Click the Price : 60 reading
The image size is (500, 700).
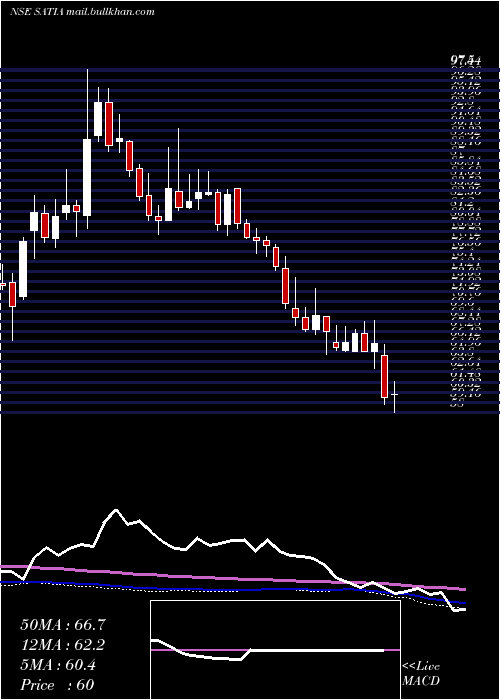click(x=57, y=685)
